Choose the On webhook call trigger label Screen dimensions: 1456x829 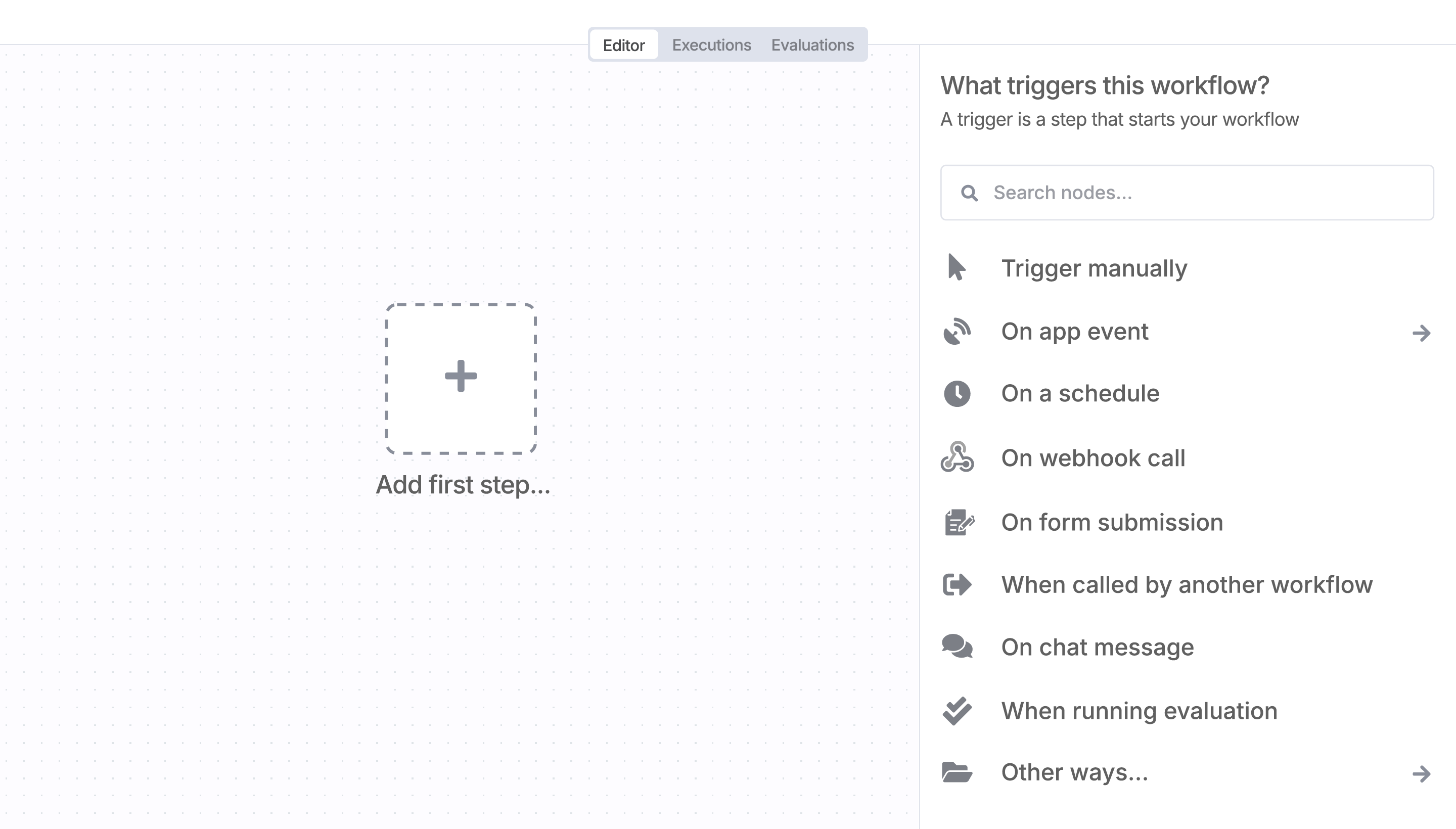1093,458
